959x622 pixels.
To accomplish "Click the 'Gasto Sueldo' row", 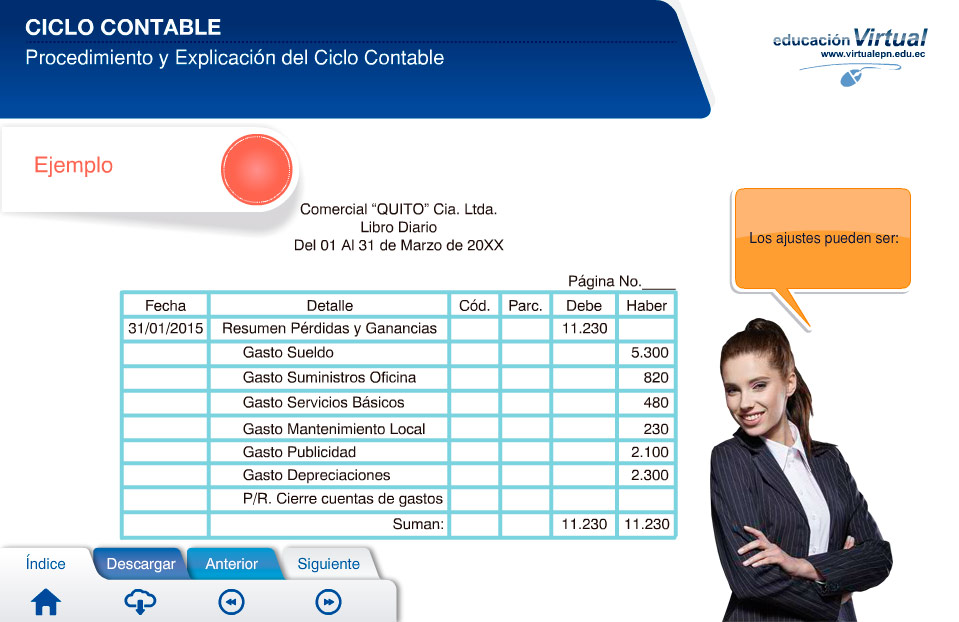I will [399, 353].
